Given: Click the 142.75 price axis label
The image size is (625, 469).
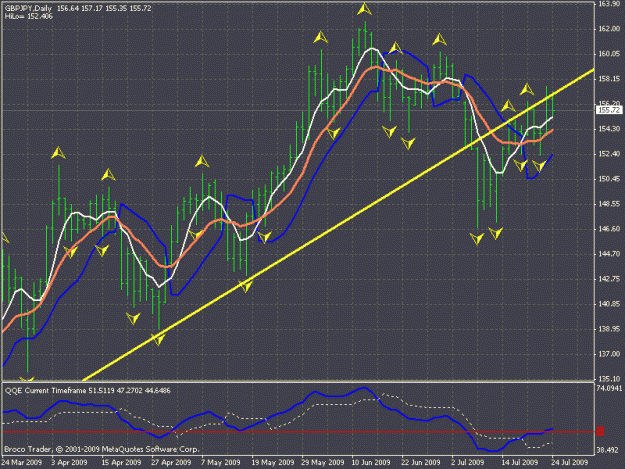Looking at the screenshot, I should [x=609, y=279].
